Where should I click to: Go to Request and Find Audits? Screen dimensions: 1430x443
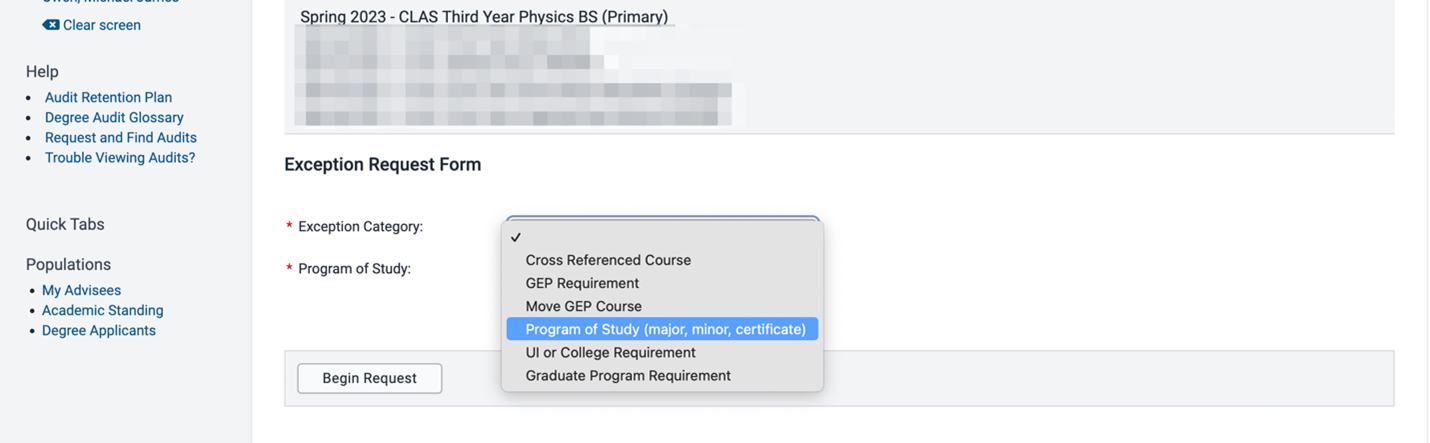(120, 137)
